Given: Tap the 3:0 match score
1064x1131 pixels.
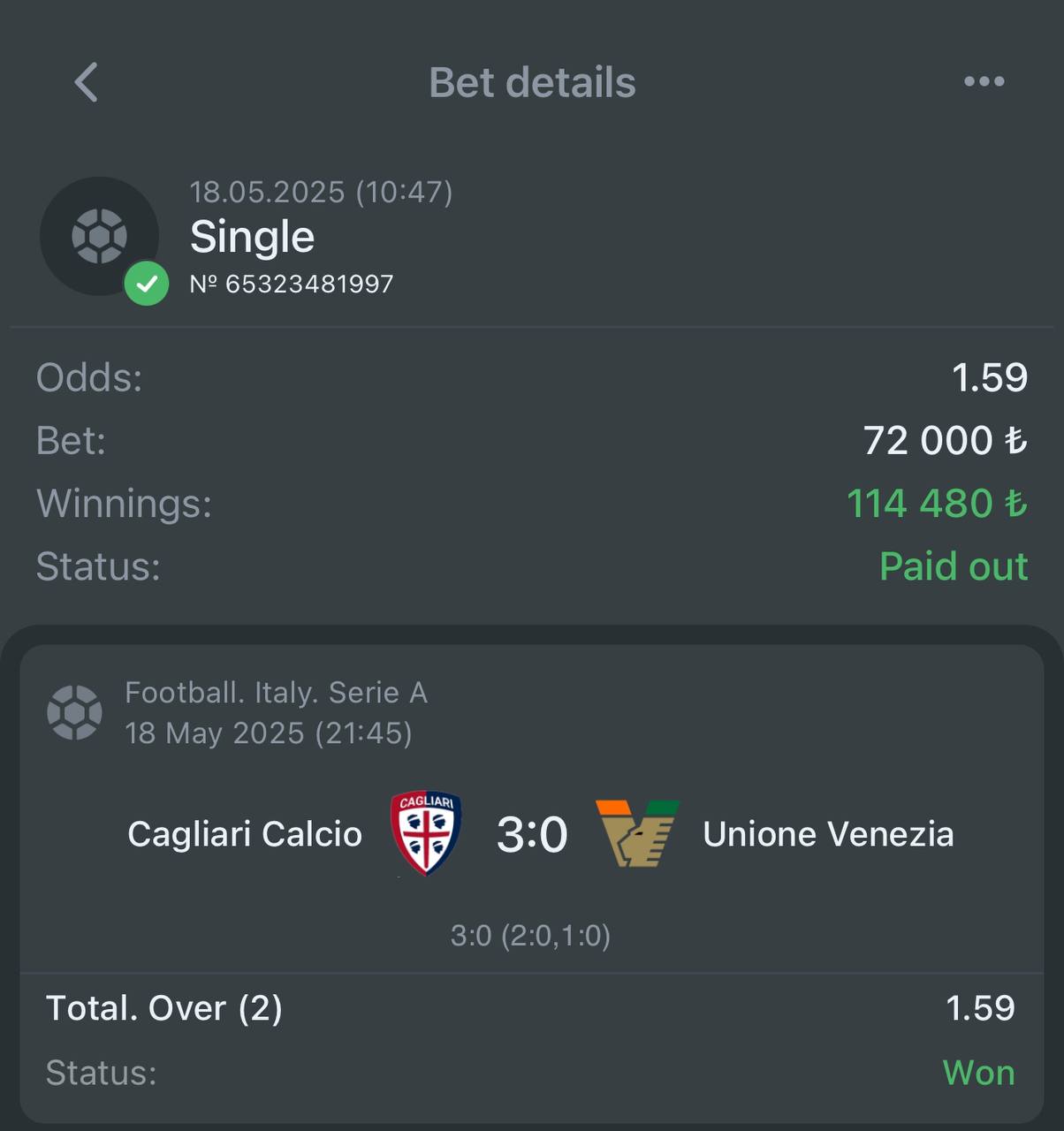Looking at the screenshot, I should 532,834.
